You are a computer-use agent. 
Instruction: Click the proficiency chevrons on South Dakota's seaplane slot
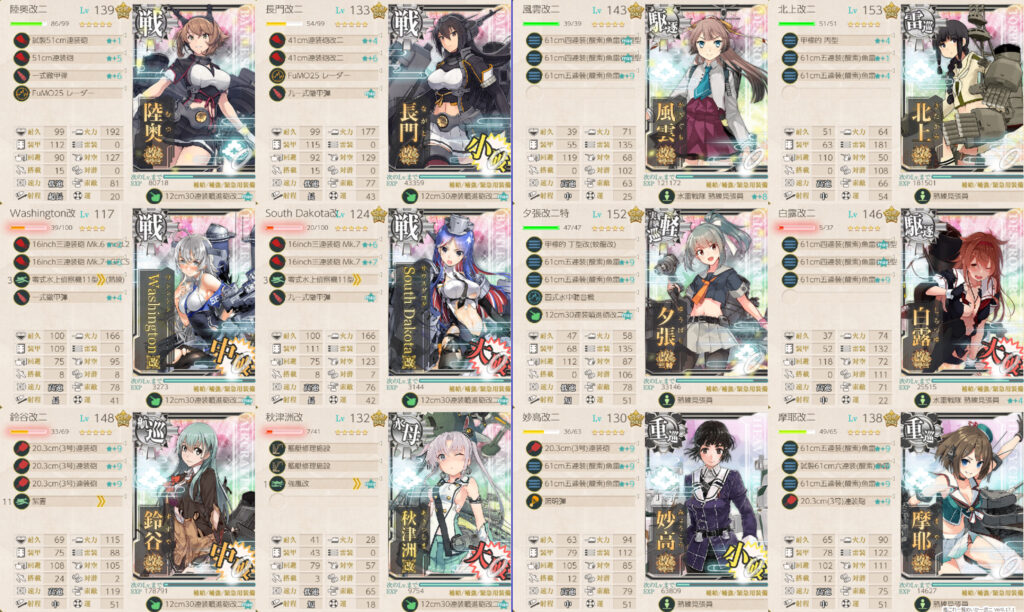[357, 280]
